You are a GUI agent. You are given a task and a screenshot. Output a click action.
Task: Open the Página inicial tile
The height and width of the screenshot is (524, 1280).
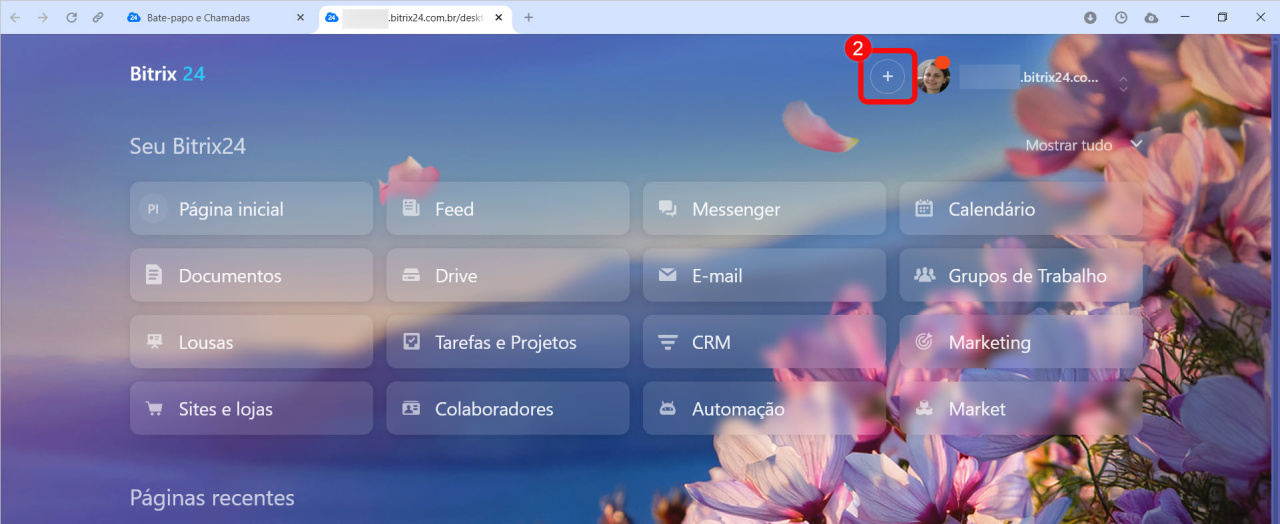251,209
